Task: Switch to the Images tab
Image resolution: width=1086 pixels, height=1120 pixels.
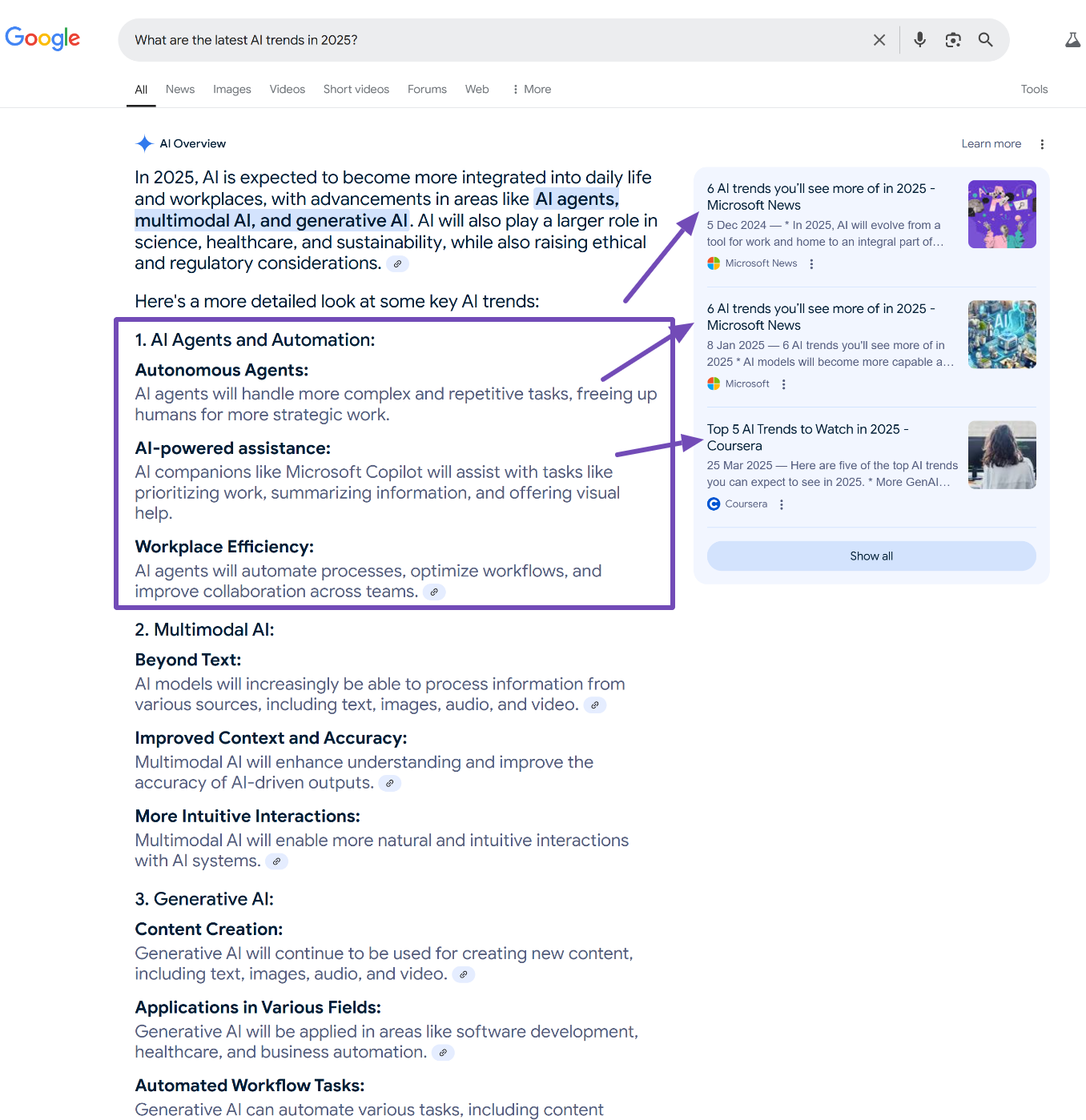Action: click(x=232, y=90)
